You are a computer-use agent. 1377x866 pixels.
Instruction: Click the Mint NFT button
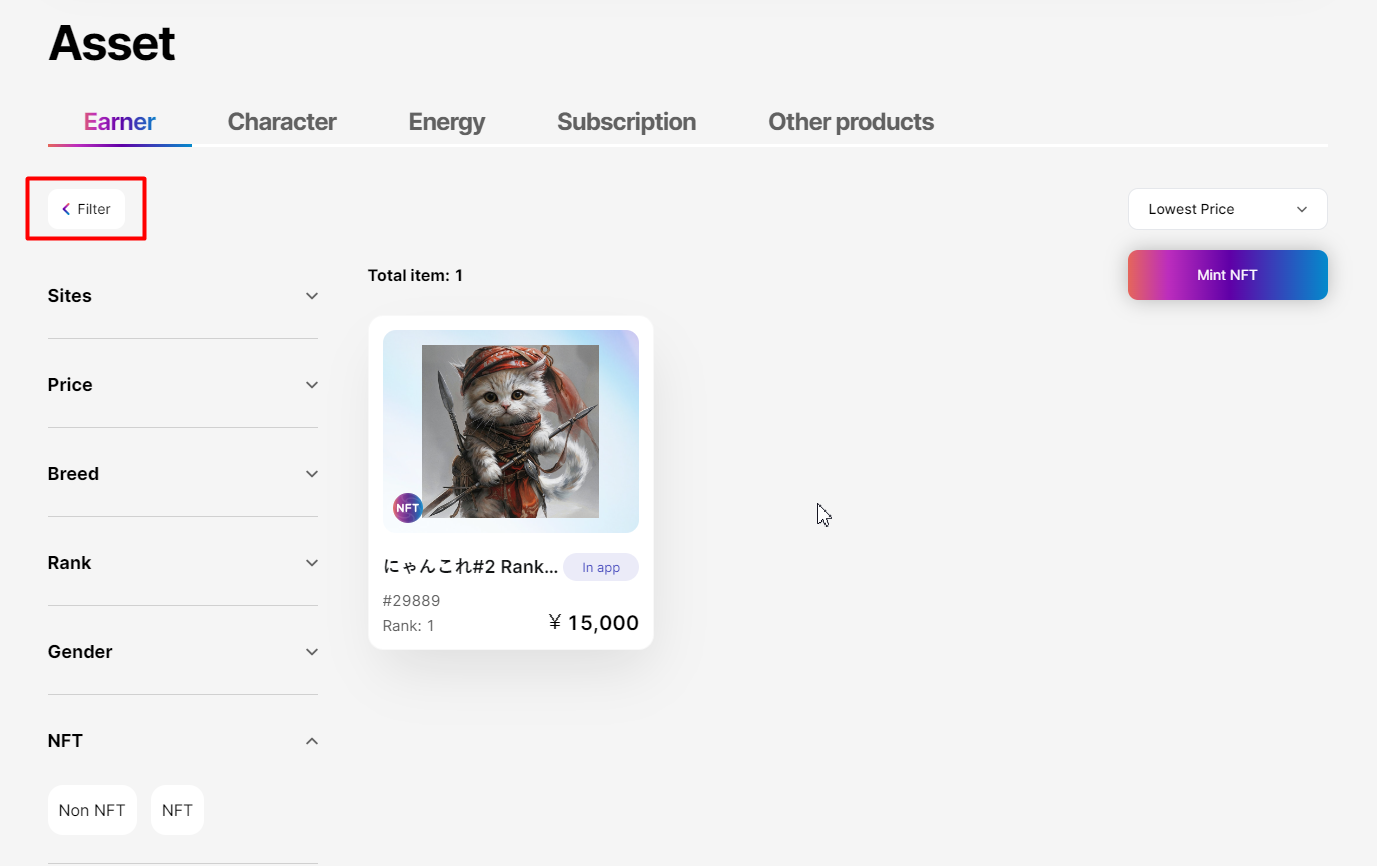tap(1227, 275)
